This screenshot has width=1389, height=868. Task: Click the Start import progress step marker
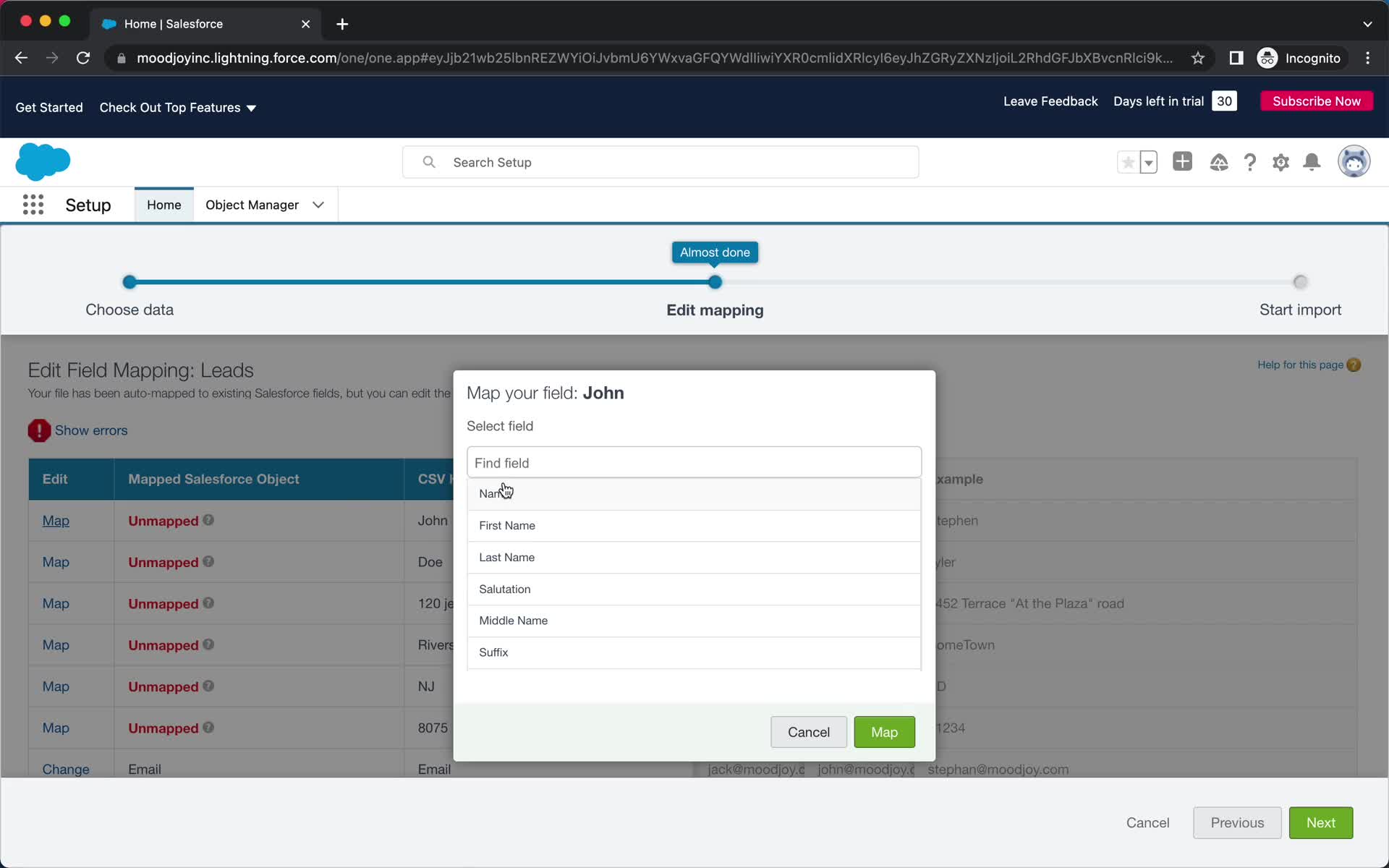tap(1300, 282)
